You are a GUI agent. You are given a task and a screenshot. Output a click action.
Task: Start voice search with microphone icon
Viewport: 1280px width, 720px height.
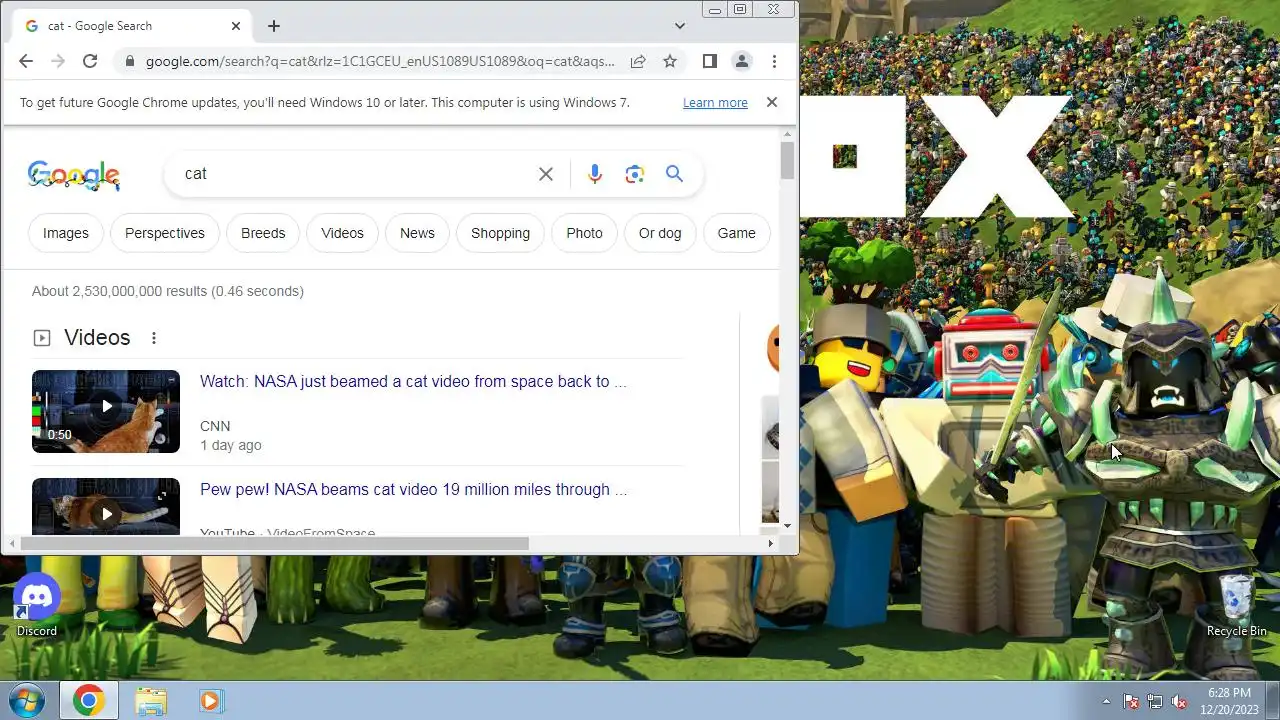tap(595, 174)
